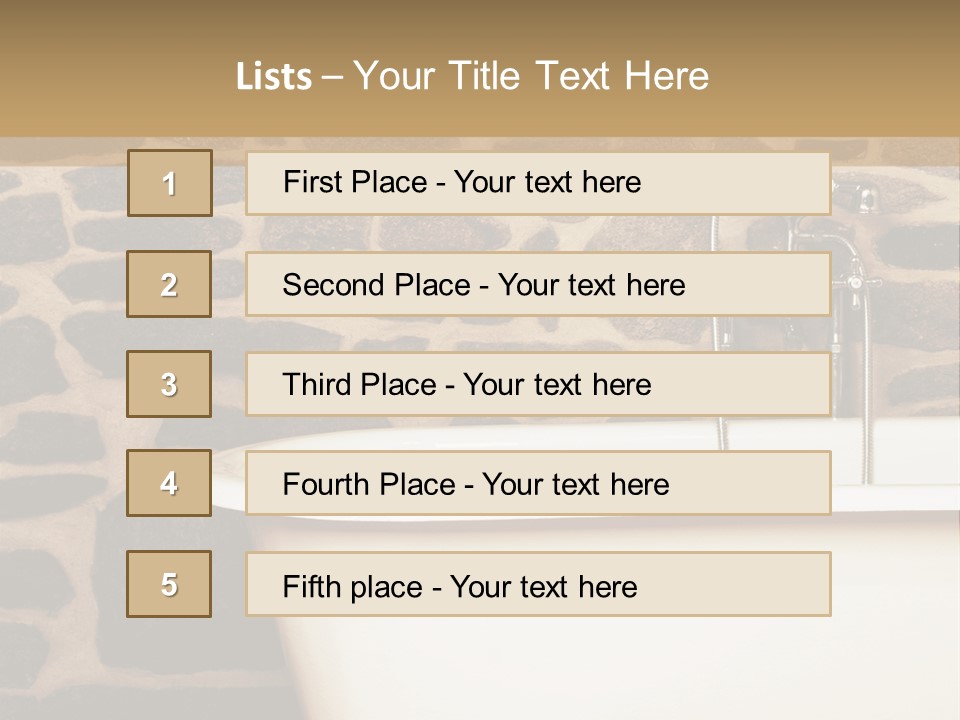The image size is (960, 720).
Task: Pick the number 4 square
Action: pos(169,483)
